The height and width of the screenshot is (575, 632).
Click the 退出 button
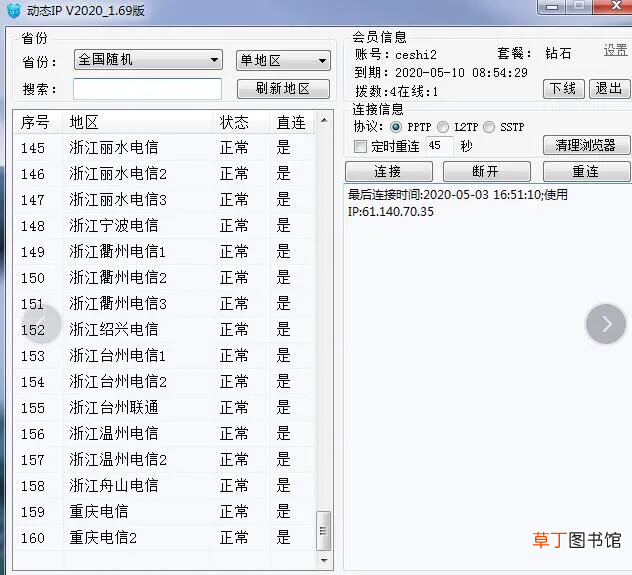609,89
